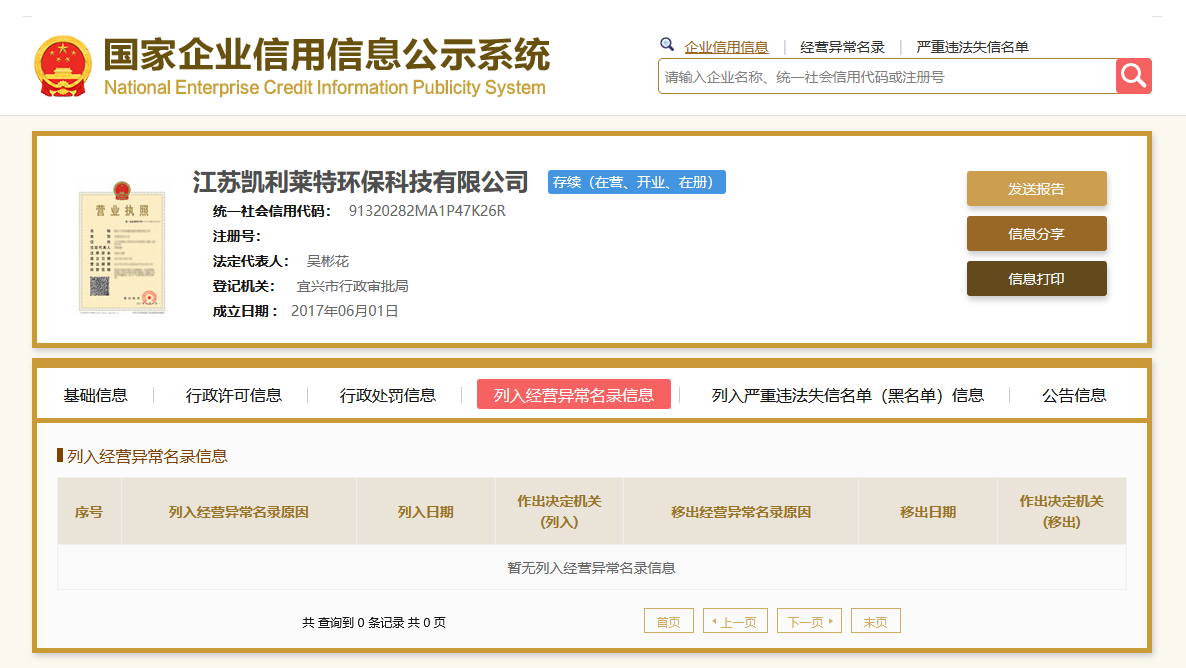This screenshot has height=668, width=1186.
Task: Click the 列入经营异常名录原因 column header
Action: pyautogui.click(x=238, y=511)
